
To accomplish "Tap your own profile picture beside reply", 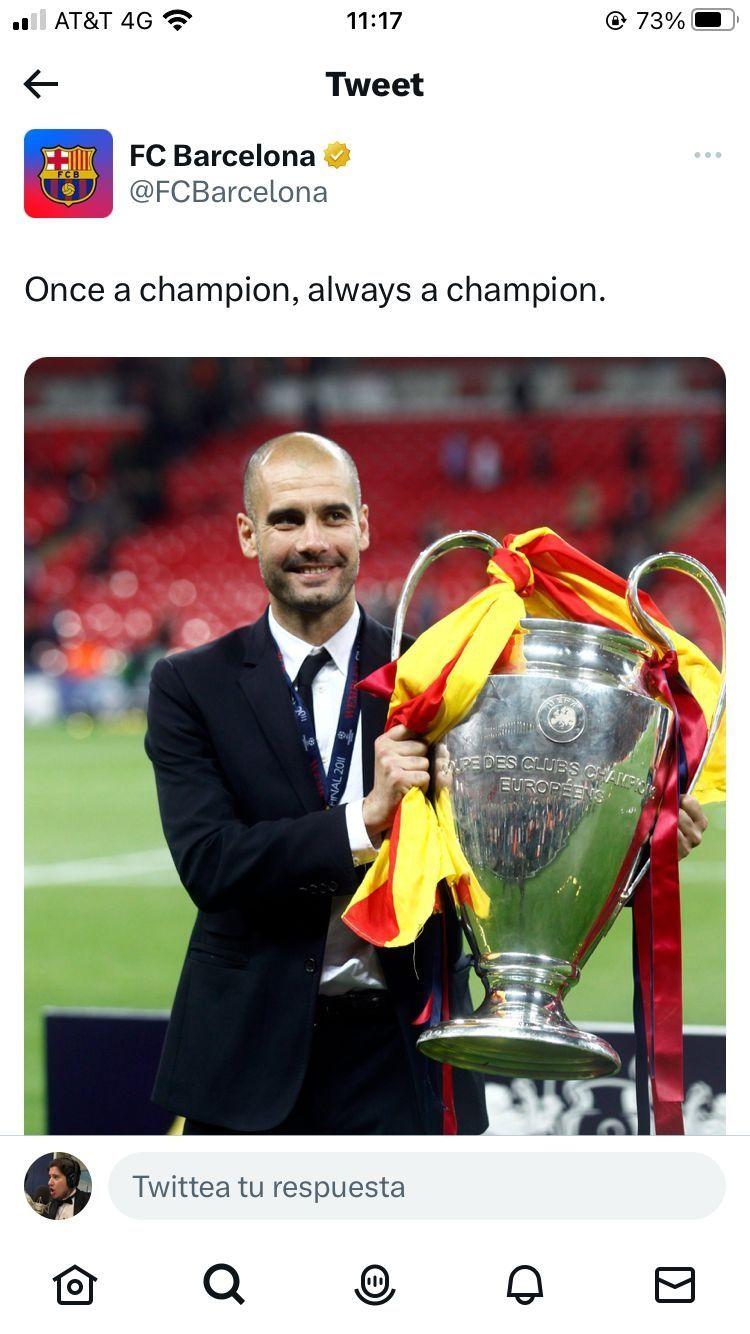I will point(58,1186).
